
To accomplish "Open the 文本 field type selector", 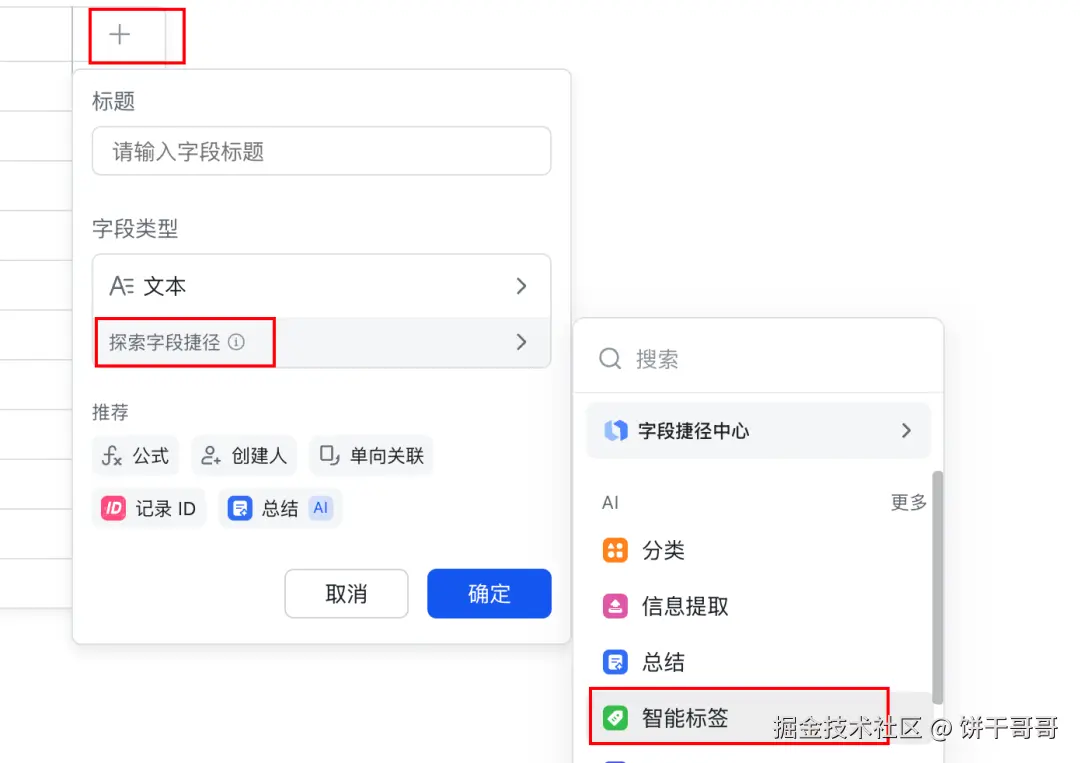I will (x=321, y=287).
